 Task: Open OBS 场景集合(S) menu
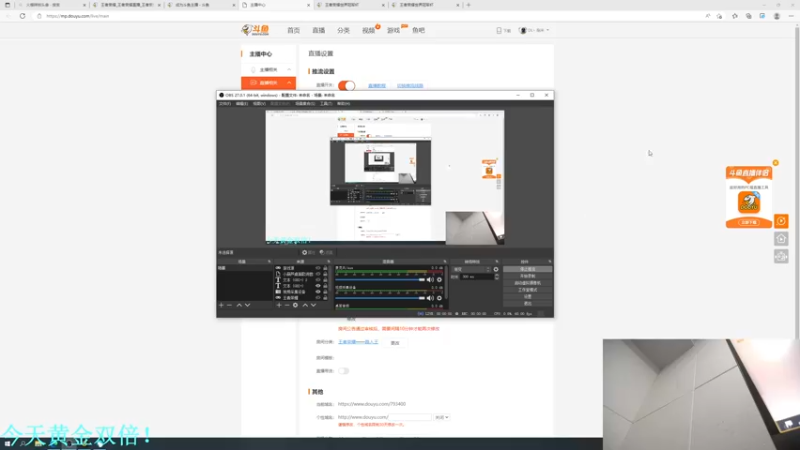pyautogui.click(x=305, y=104)
